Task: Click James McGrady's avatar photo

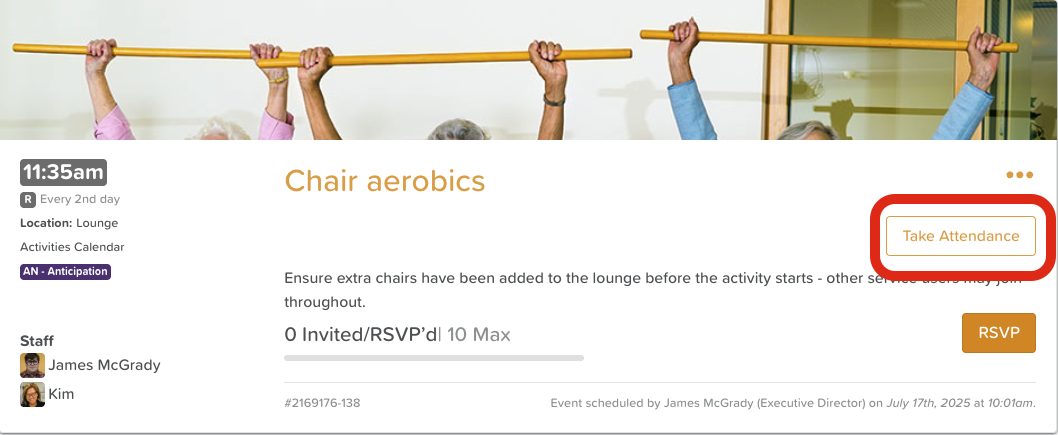Action: pos(32,365)
